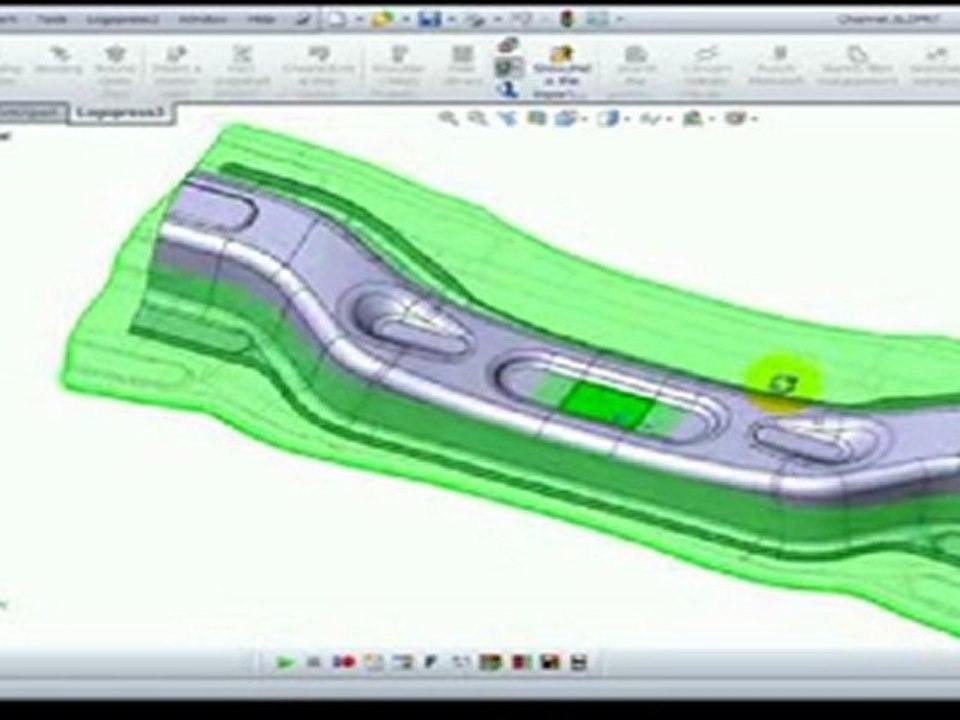Click the Open file folder icon
The width and height of the screenshot is (960, 720).
tap(383, 20)
